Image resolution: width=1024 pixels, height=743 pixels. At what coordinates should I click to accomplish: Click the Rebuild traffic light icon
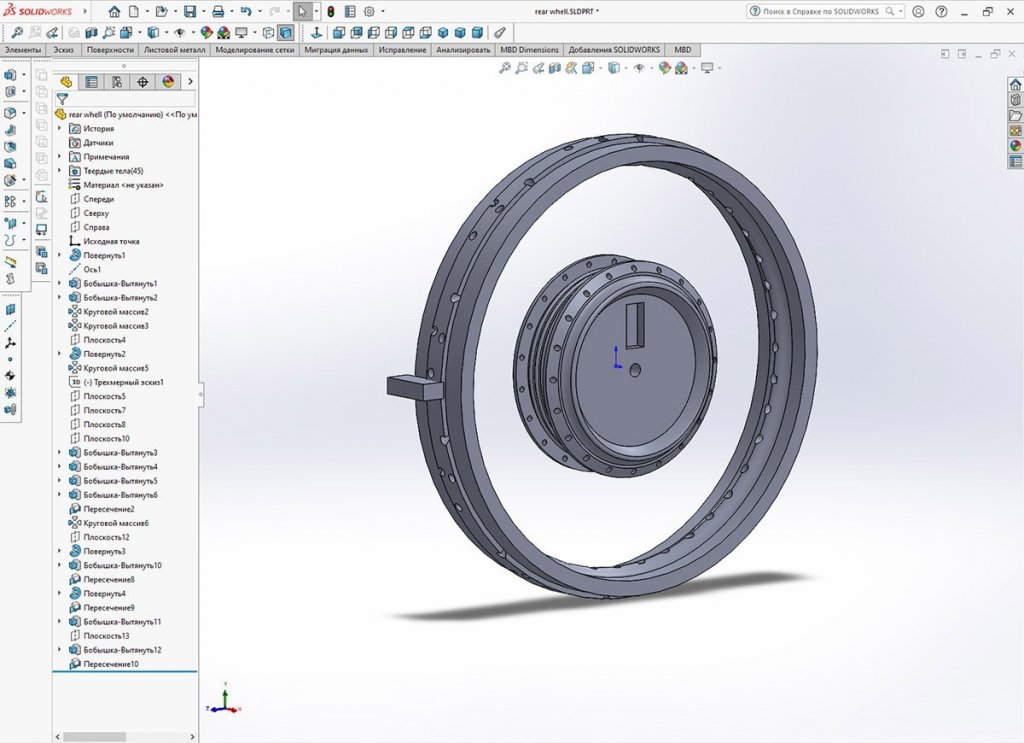click(x=331, y=12)
